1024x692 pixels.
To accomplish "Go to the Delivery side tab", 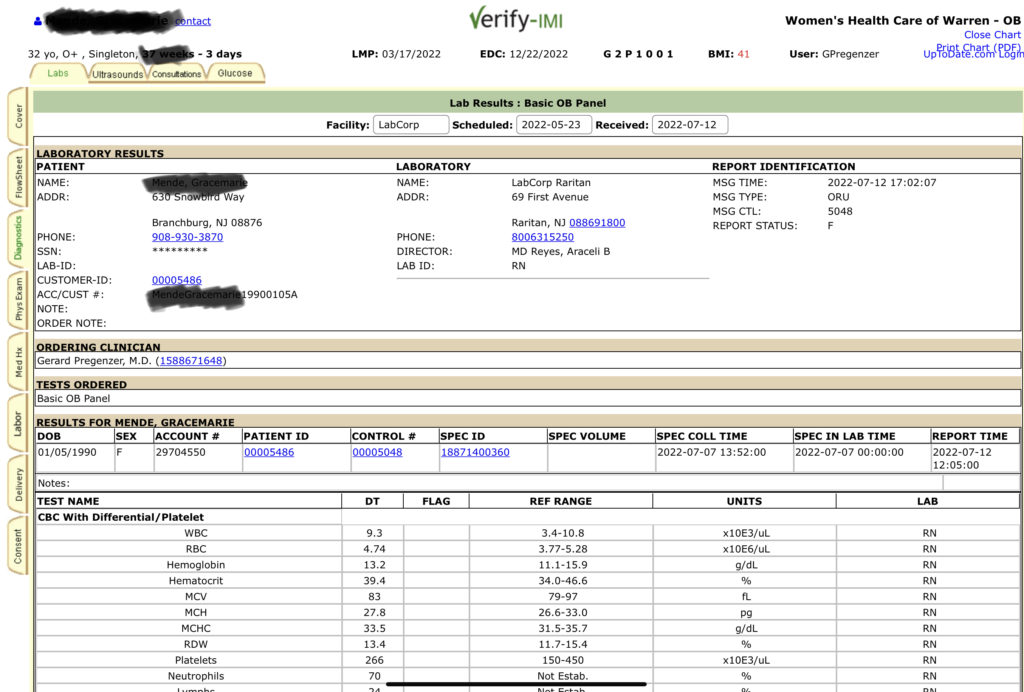I will point(18,484).
